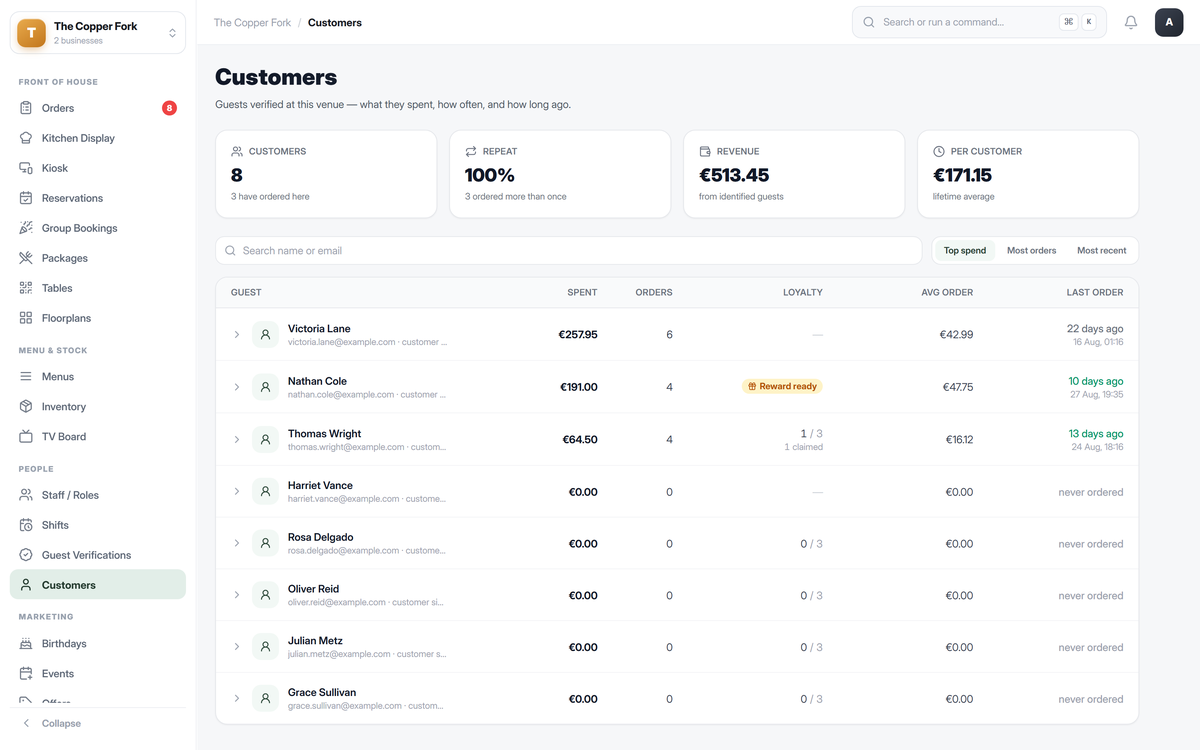Image resolution: width=1200 pixels, height=750 pixels.
Task: Open The Copper Fork business switcher
Action: (x=98, y=33)
